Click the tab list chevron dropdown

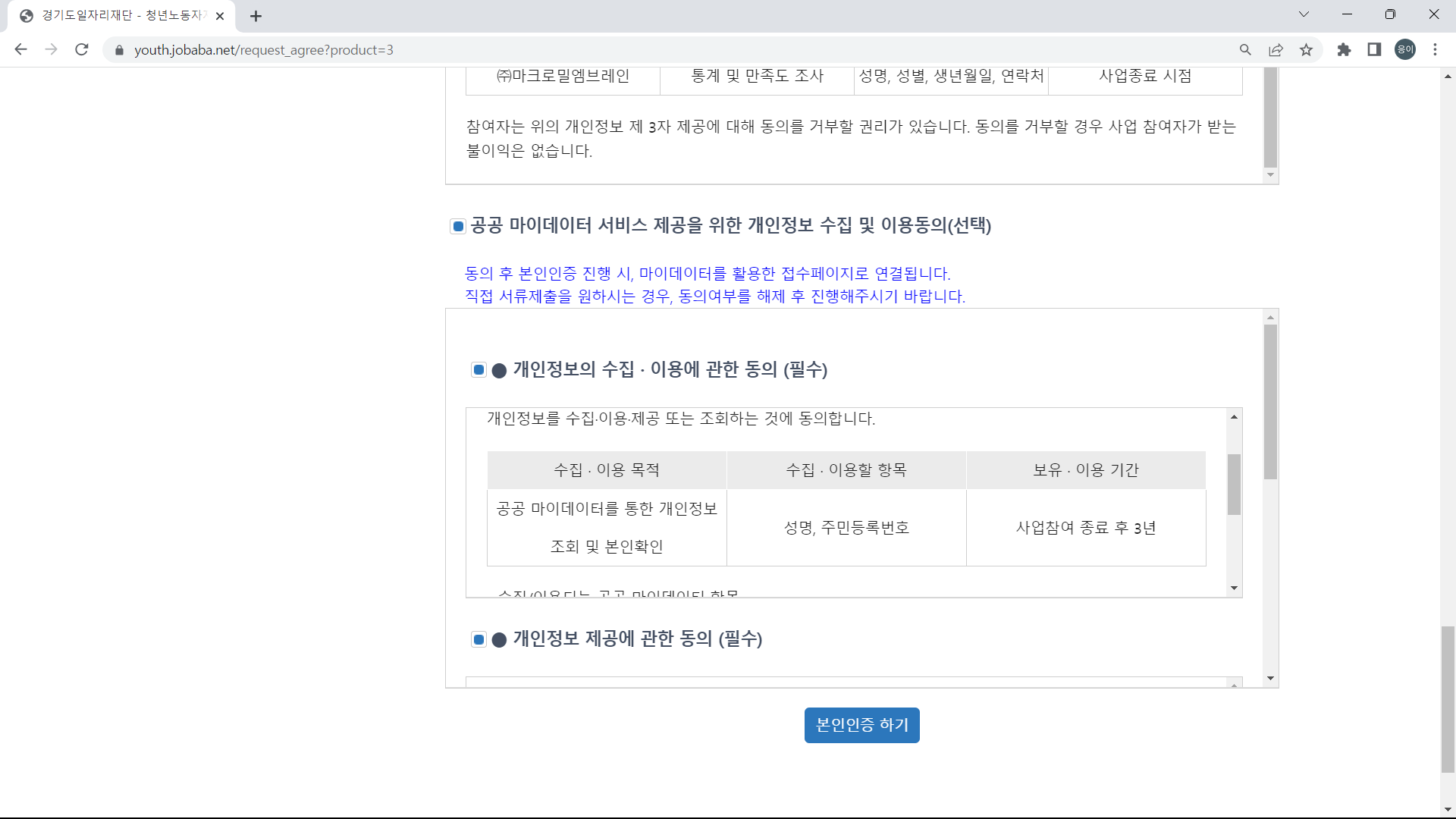coord(1304,14)
